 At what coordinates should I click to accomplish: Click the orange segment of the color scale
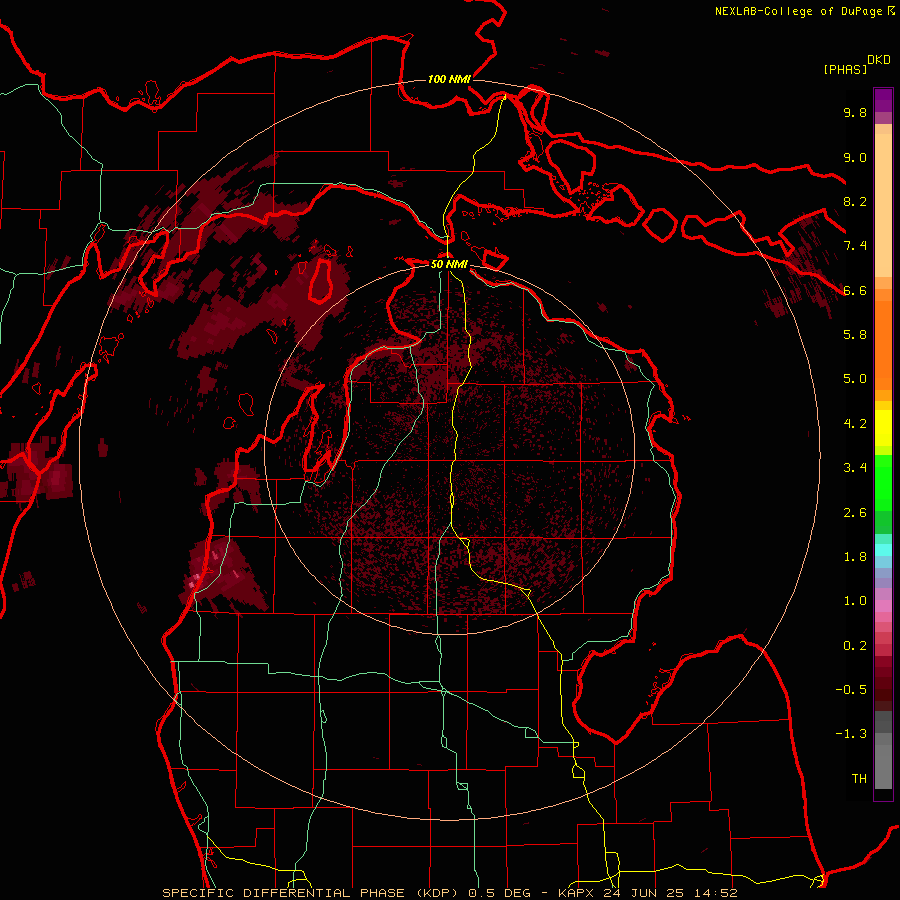pos(883,344)
